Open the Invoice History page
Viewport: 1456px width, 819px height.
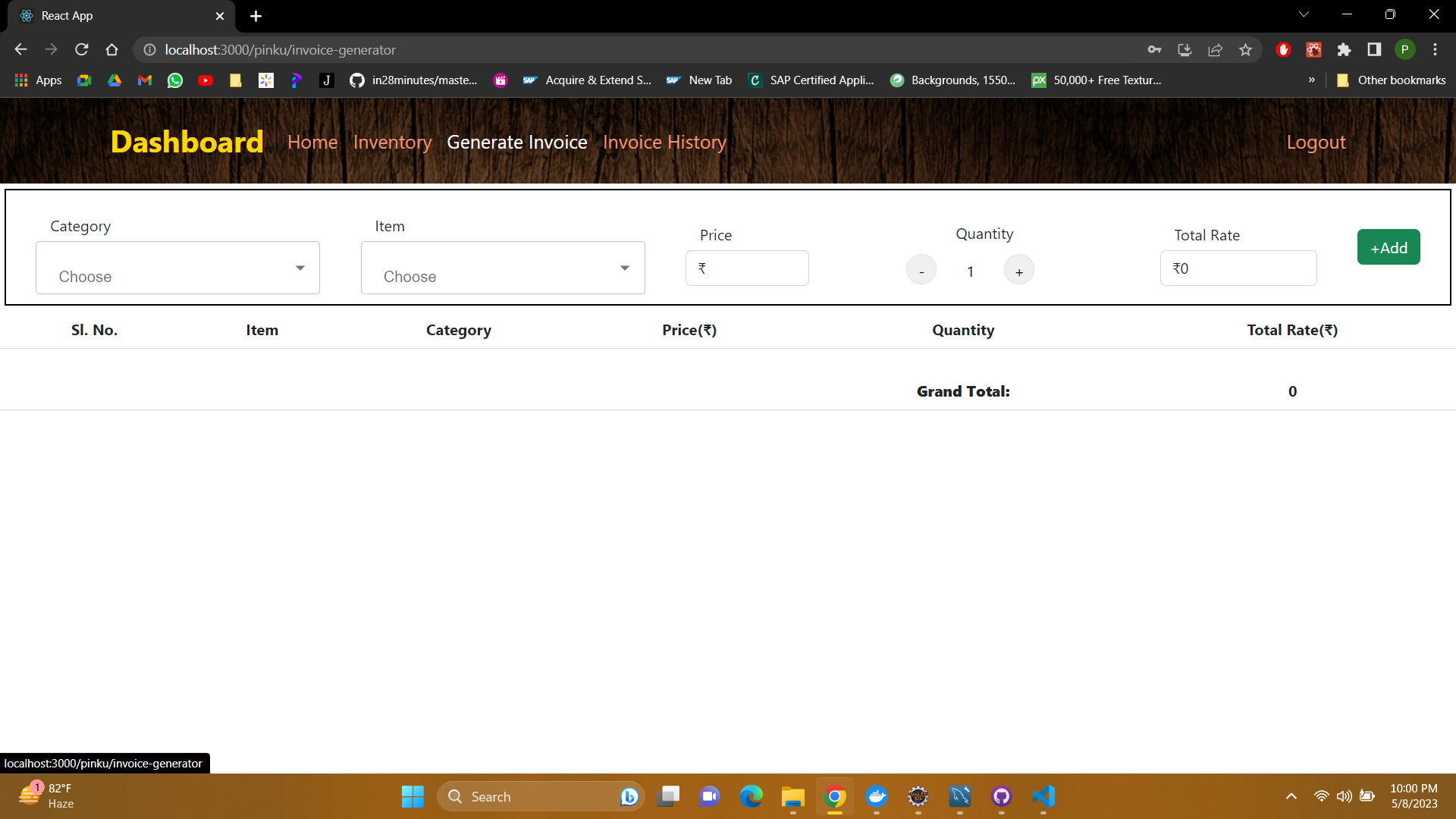coord(664,142)
